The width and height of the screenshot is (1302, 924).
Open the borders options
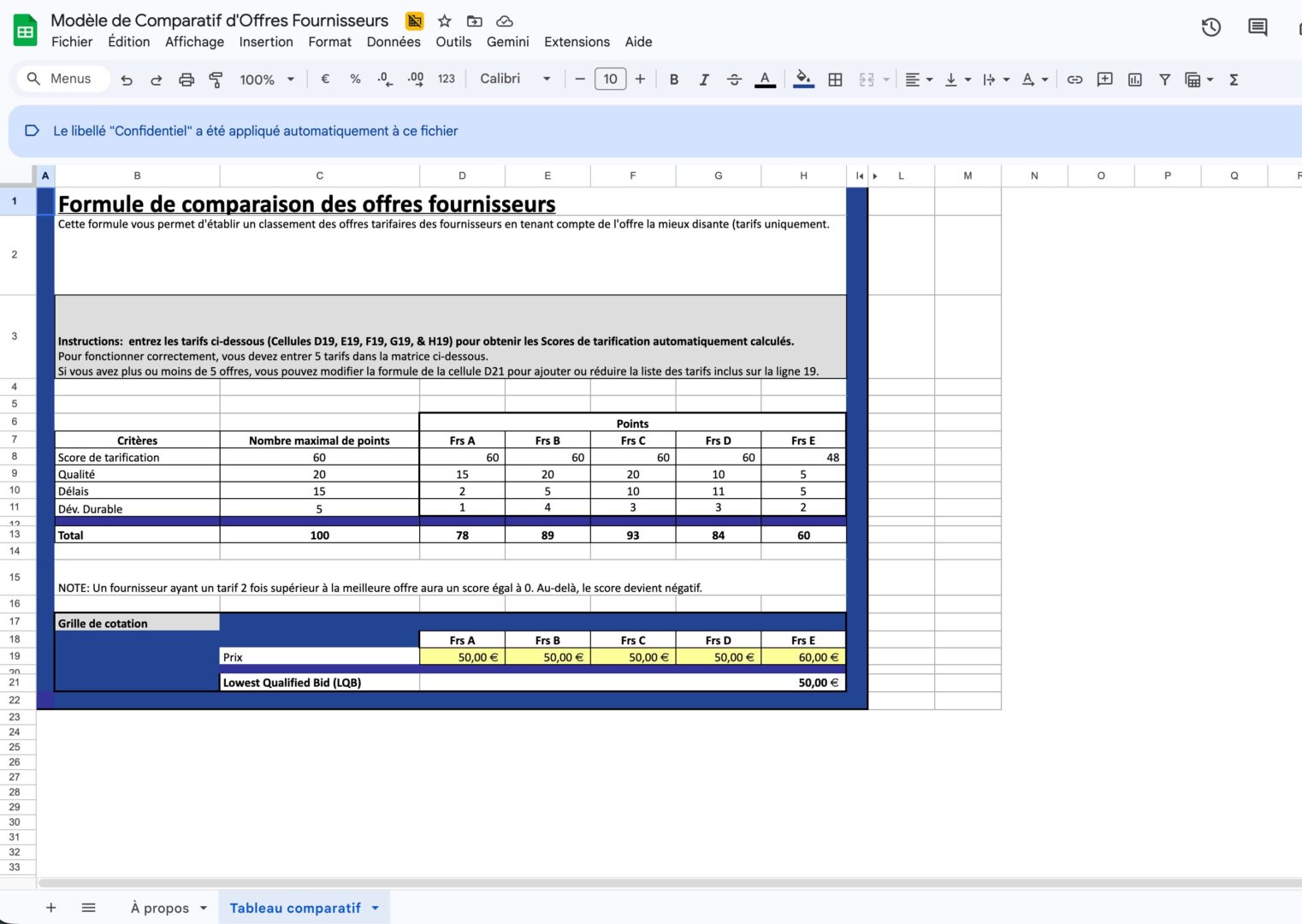click(x=836, y=80)
